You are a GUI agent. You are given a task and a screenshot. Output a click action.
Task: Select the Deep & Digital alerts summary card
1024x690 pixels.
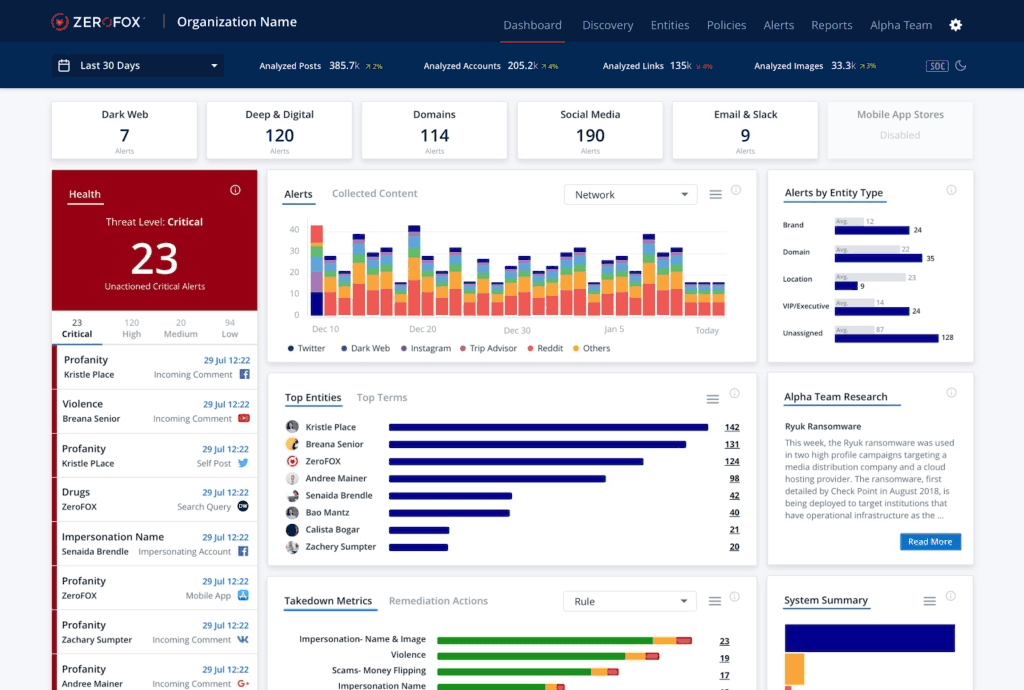281,130
